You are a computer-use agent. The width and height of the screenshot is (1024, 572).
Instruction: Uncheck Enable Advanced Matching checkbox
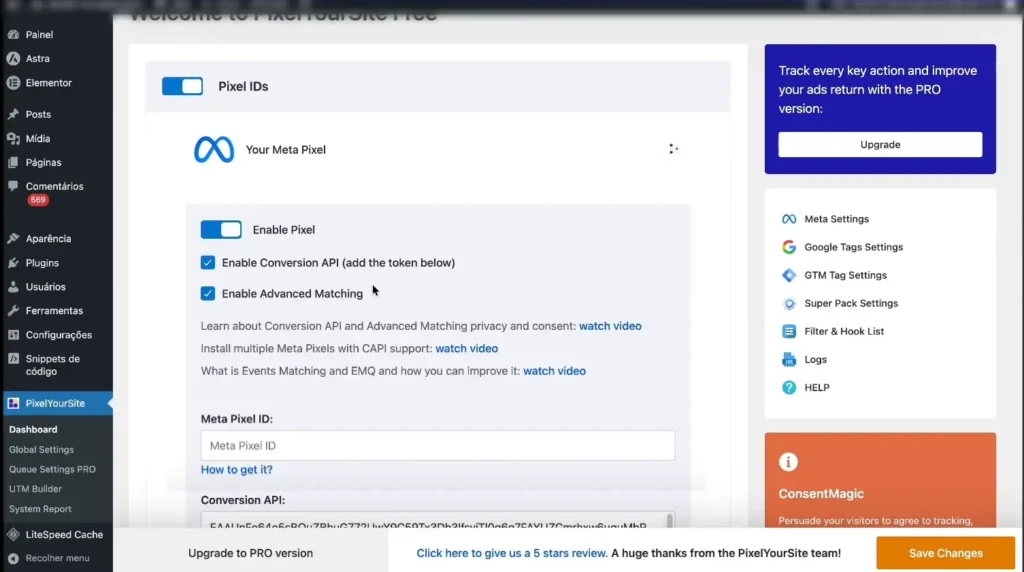click(208, 293)
